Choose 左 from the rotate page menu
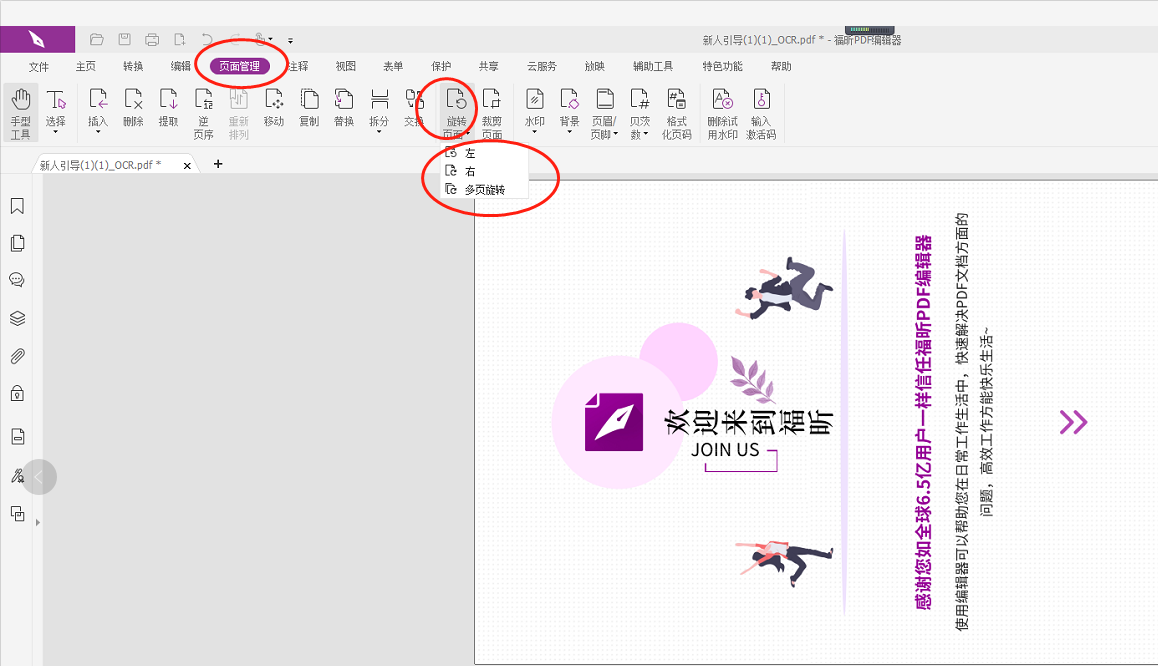Viewport: 1158px width, 666px height. tap(470, 153)
